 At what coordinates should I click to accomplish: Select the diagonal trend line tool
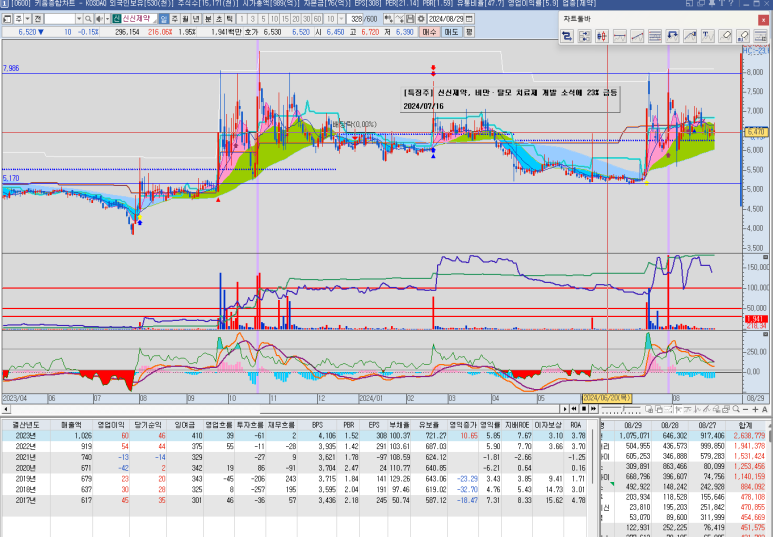637,36
